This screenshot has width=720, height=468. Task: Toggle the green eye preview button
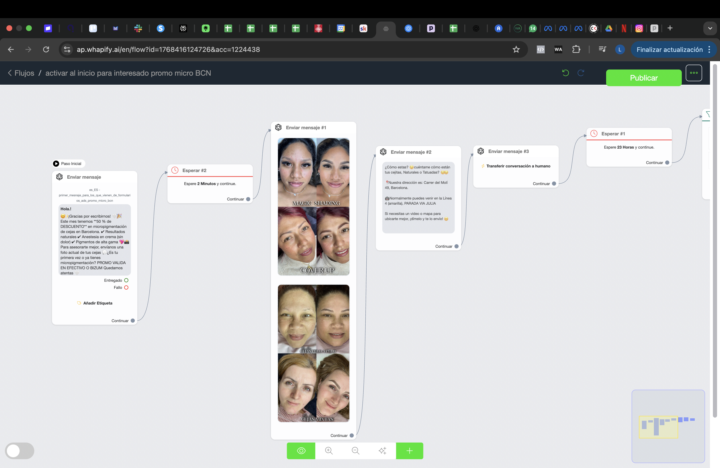pos(301,451)
